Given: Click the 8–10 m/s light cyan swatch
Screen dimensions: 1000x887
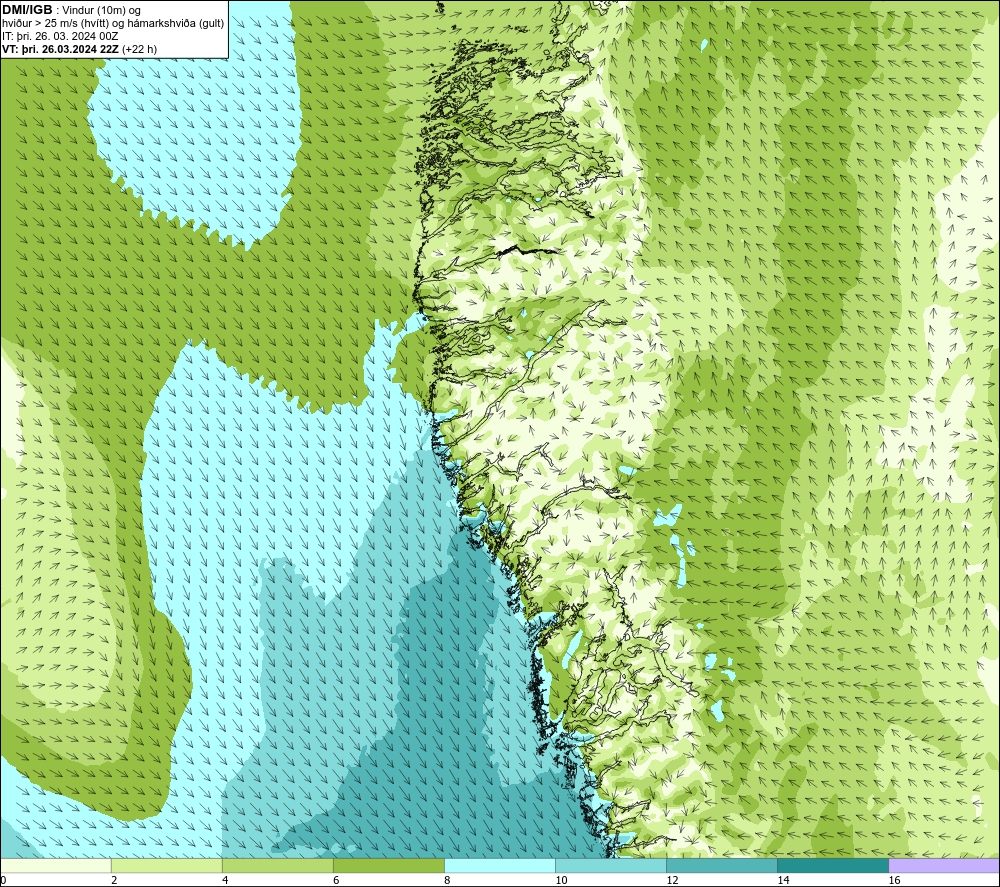Looking at the screenshot, I should 500,865.
